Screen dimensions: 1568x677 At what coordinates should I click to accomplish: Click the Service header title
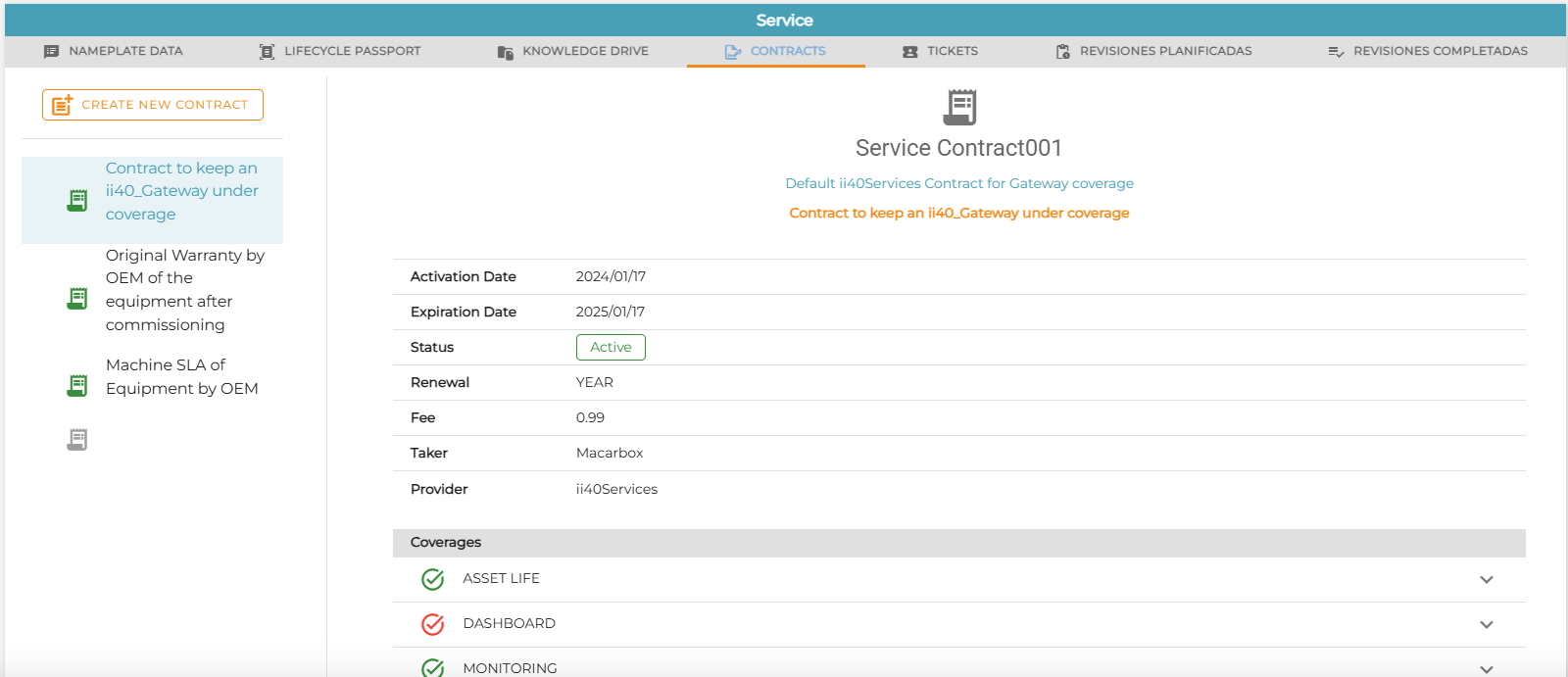pos(784,21)
